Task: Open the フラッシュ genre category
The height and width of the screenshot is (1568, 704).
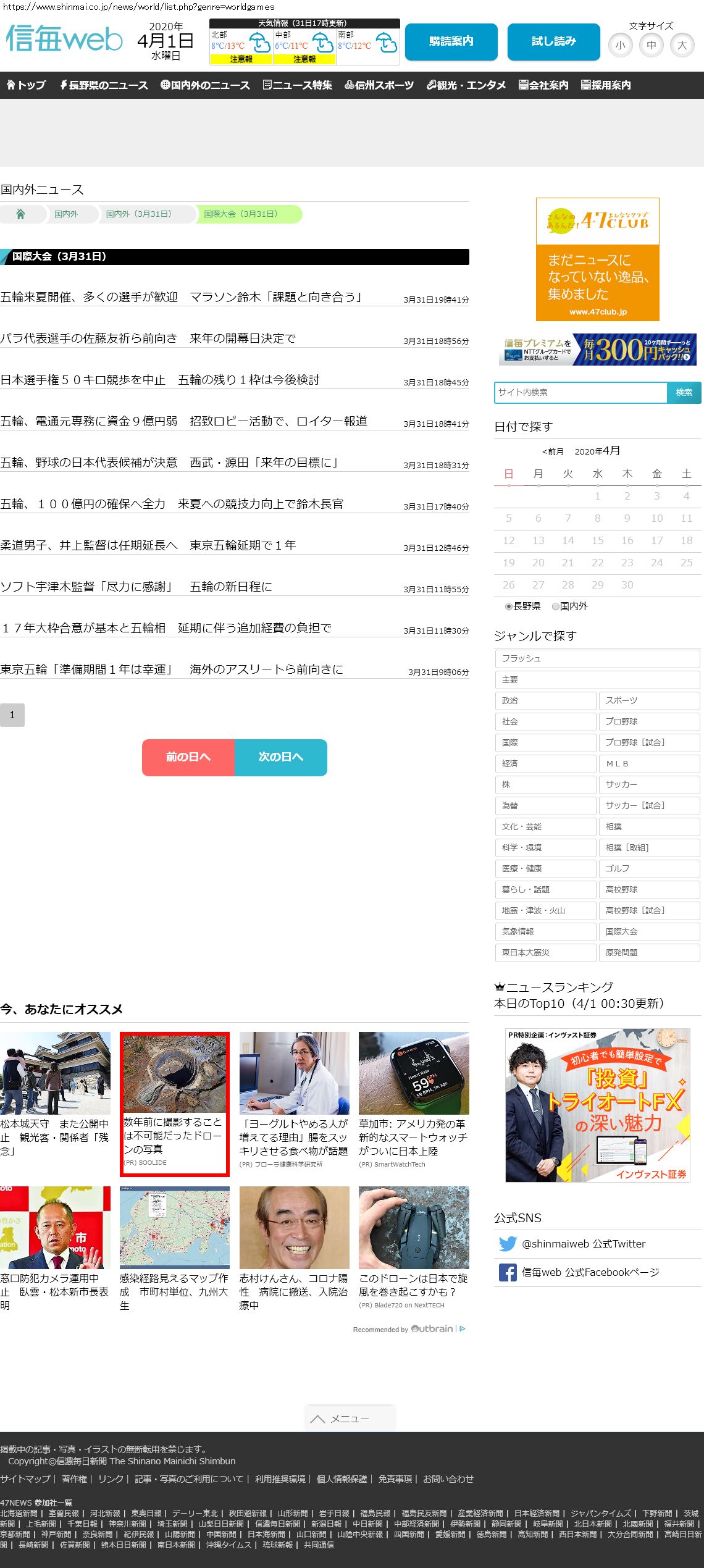Action: point(597,658)
